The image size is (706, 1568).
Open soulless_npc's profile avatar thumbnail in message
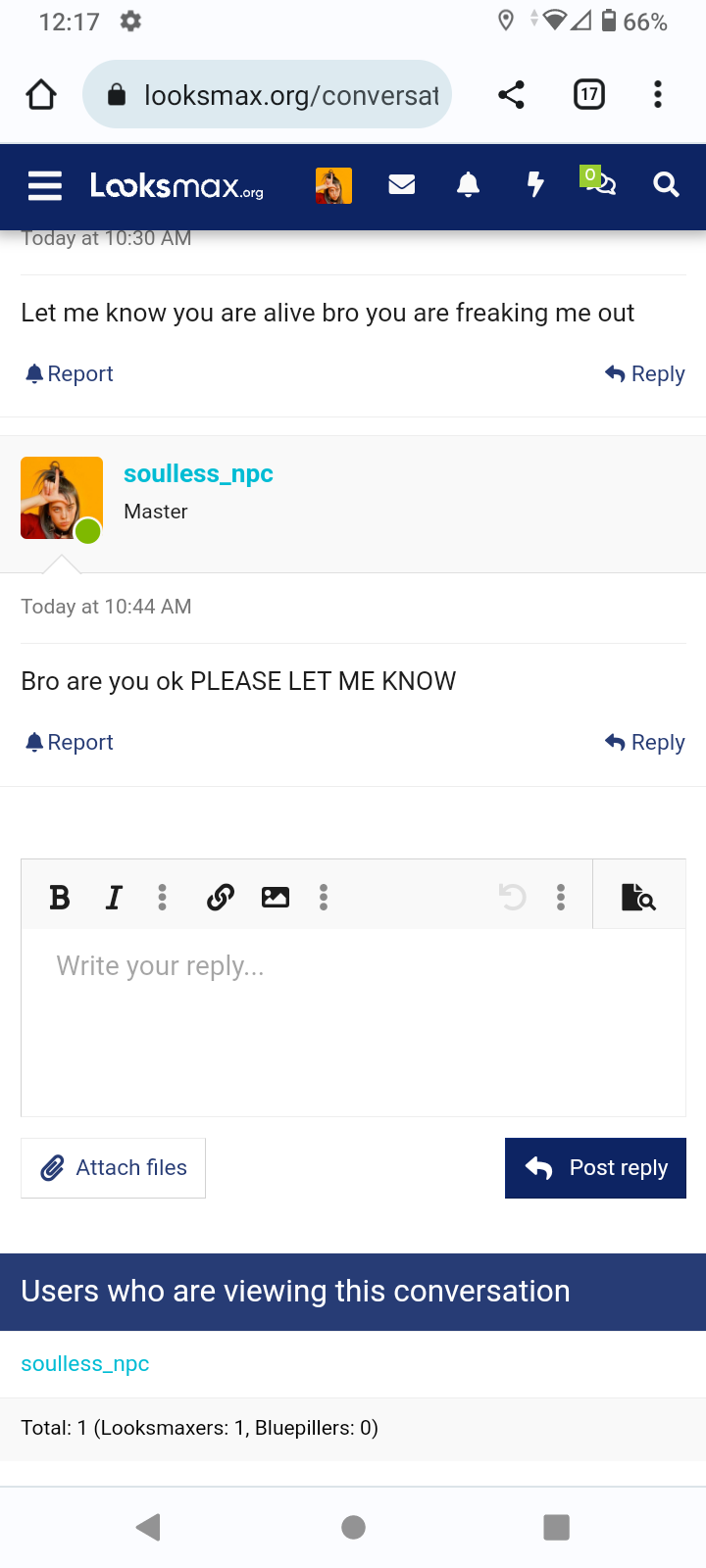pos(62,498)
